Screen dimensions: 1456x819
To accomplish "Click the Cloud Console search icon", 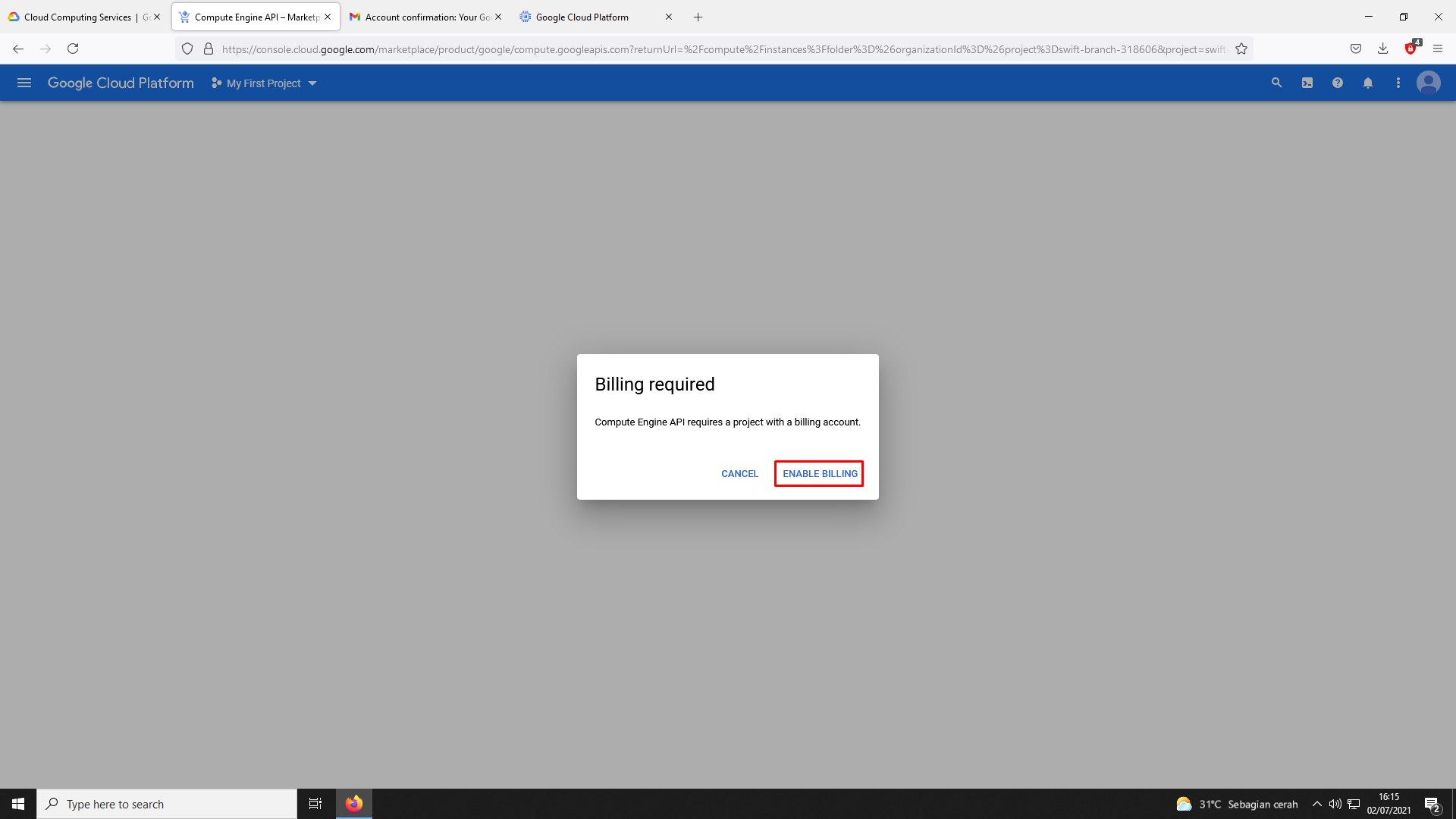I will [x=1276, y=83].
